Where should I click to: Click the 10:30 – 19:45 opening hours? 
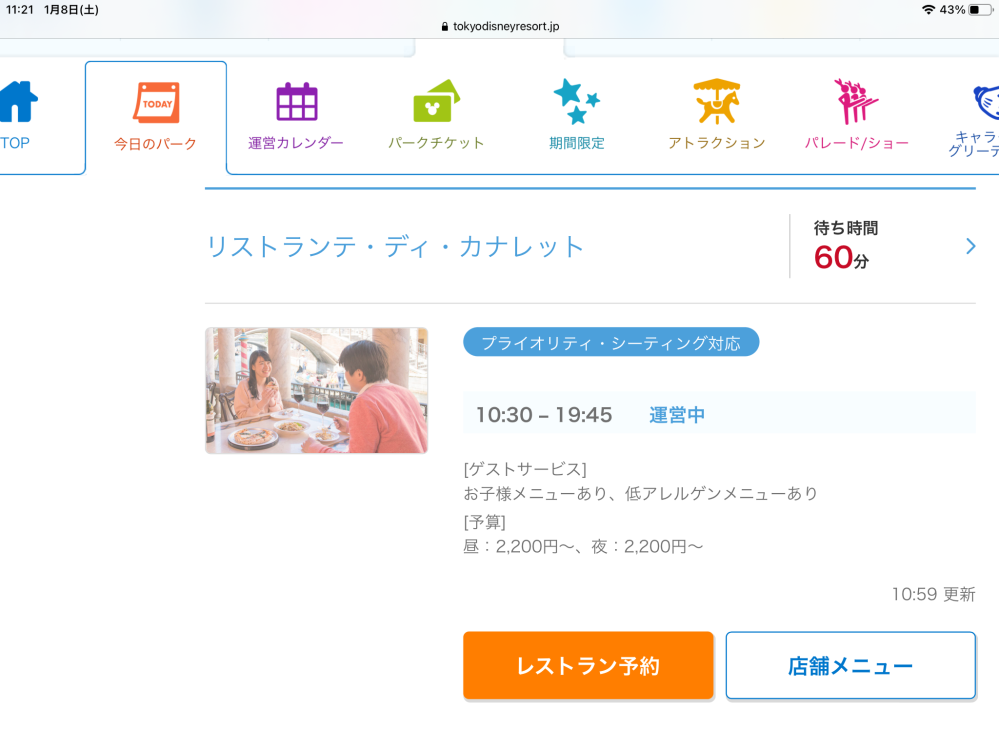point(543,415)
